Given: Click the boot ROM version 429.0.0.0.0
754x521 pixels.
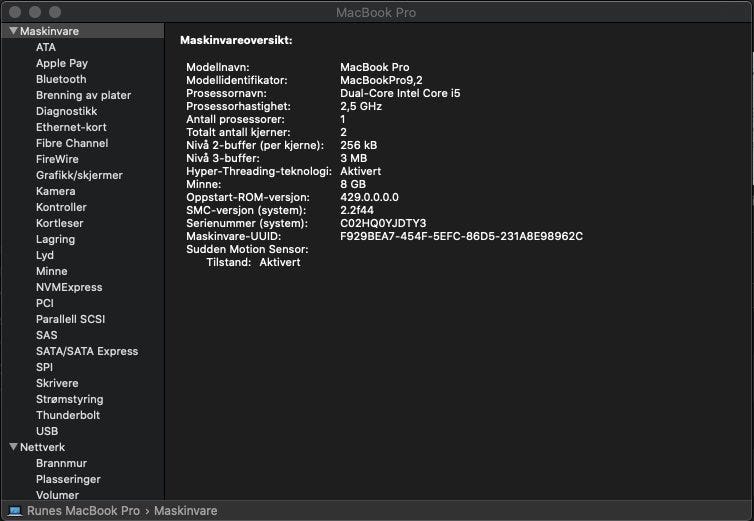Looking at the screenshot, I should 369,197.
